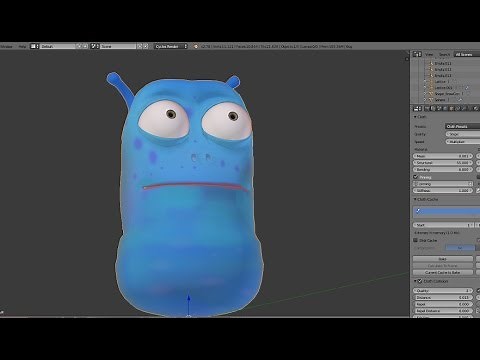Open the Help menu
Screen dimensions: 480x360
(22, 46)
